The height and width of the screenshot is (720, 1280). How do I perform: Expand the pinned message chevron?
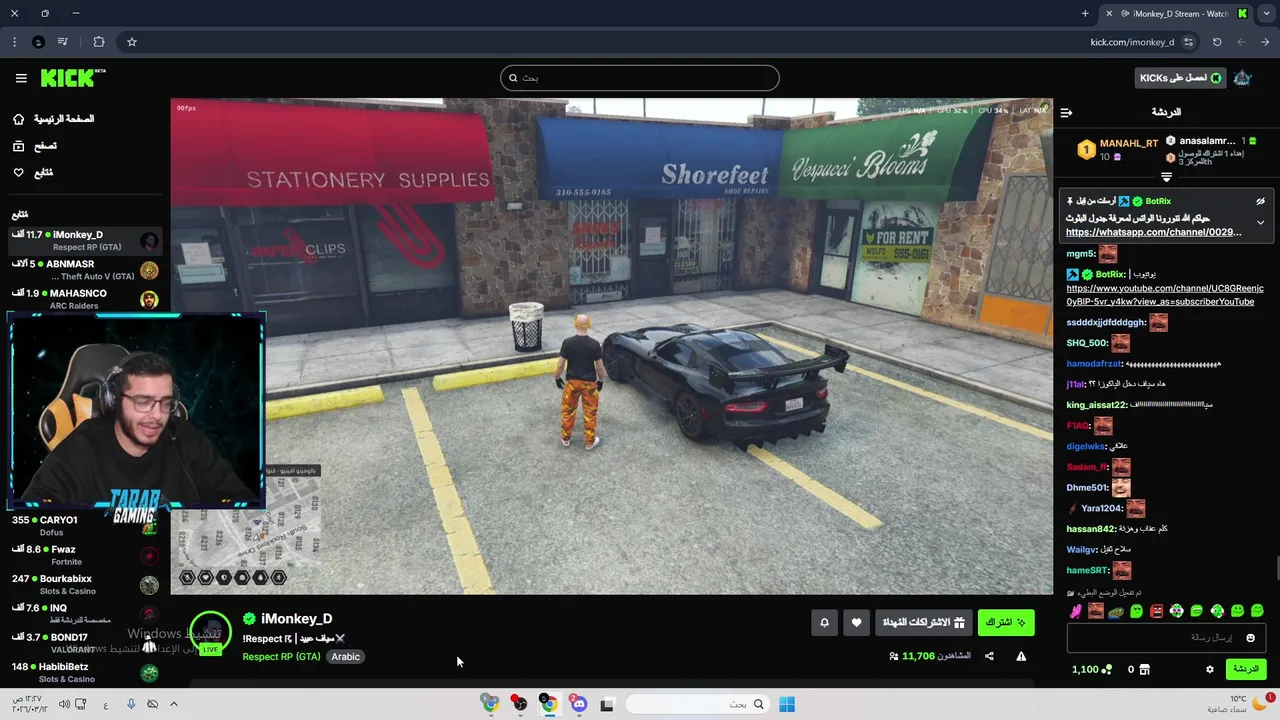pos(1260,222)
